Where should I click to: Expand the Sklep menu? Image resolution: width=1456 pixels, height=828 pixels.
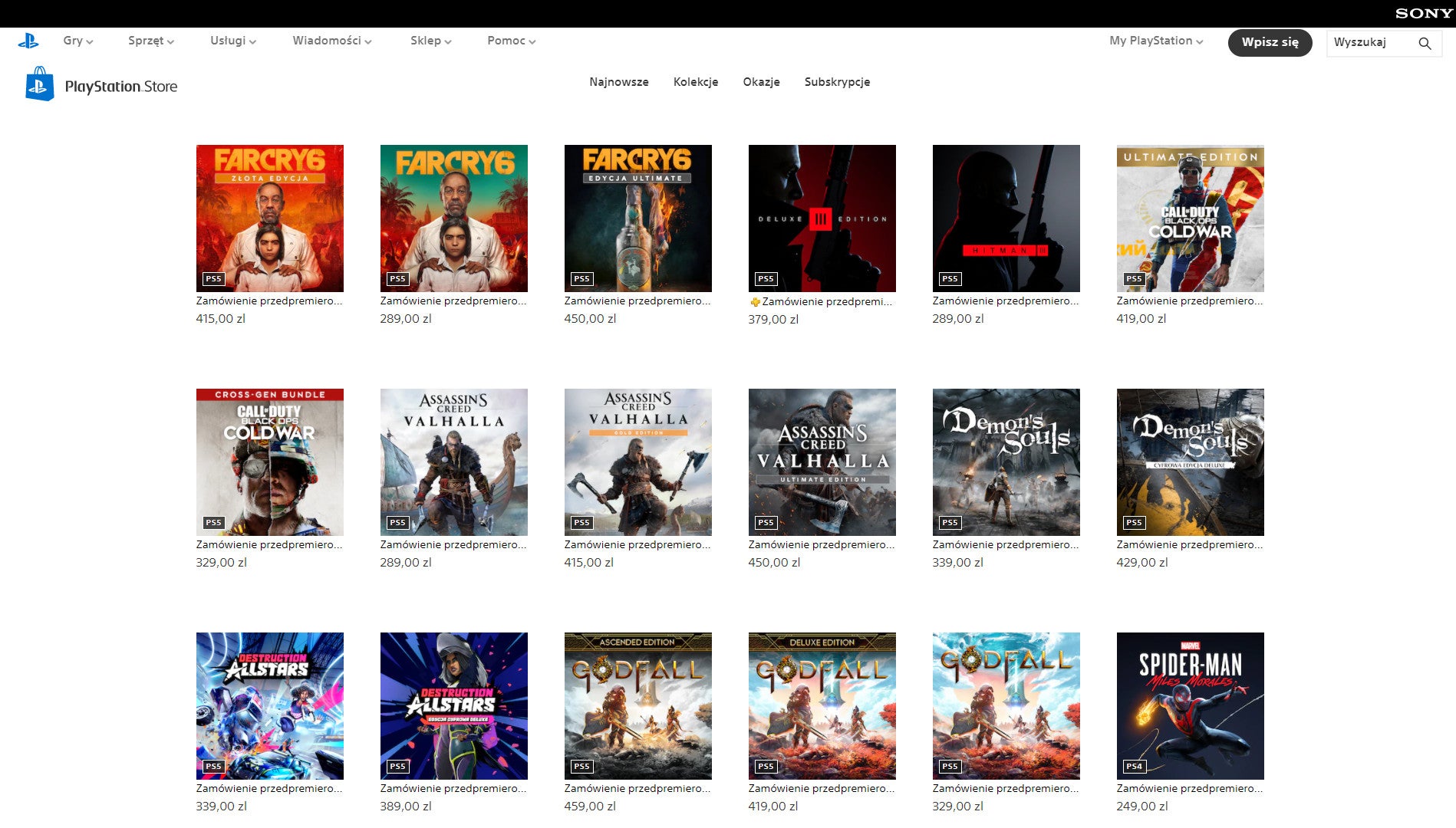click(431, 41)
